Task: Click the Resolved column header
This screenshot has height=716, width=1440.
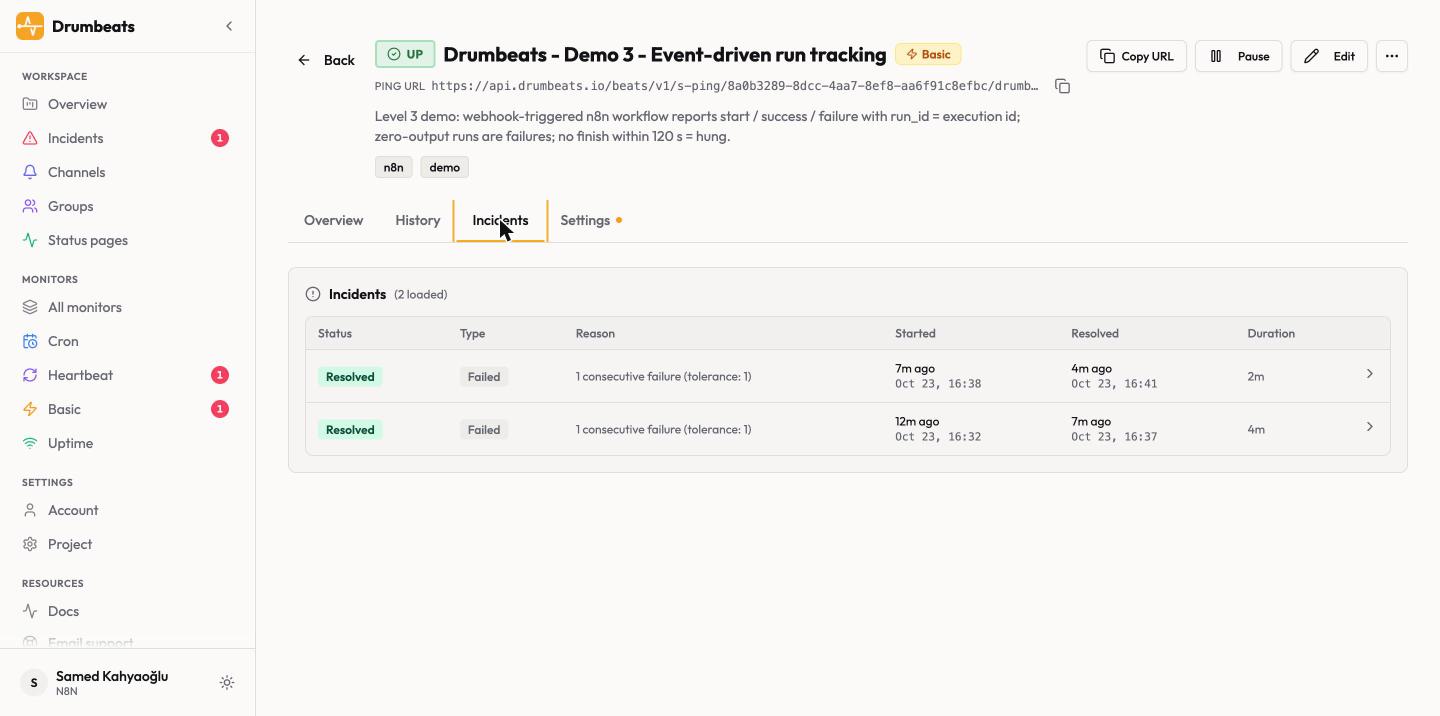Action: [x=1095, y=333]
